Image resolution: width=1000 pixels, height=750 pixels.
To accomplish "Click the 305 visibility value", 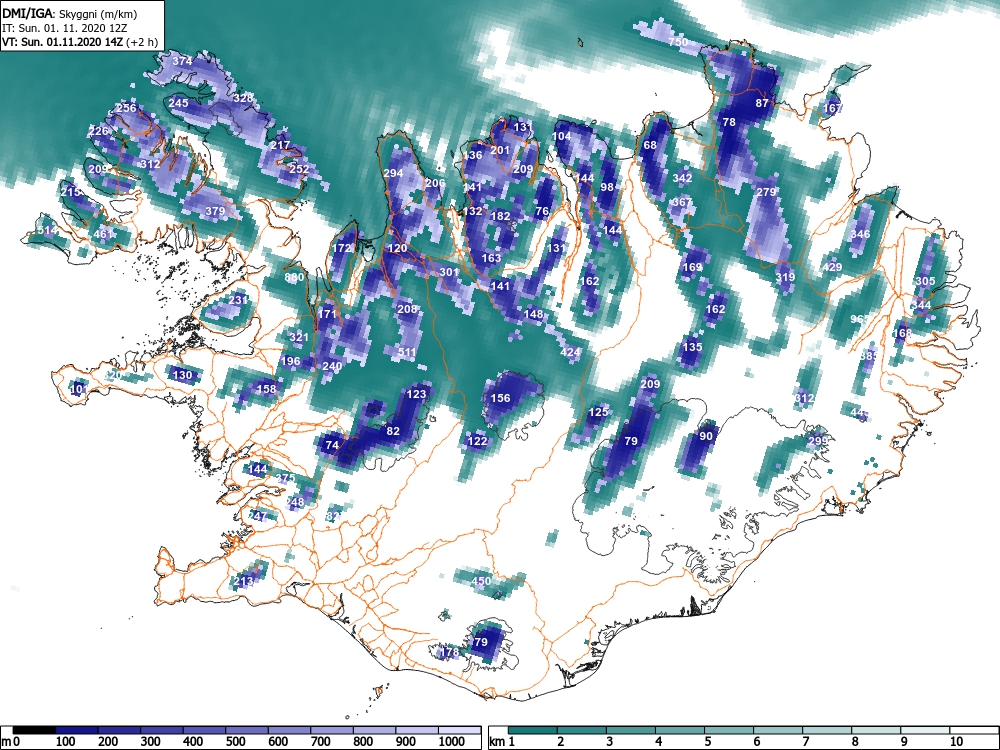I will coord(925,281).
